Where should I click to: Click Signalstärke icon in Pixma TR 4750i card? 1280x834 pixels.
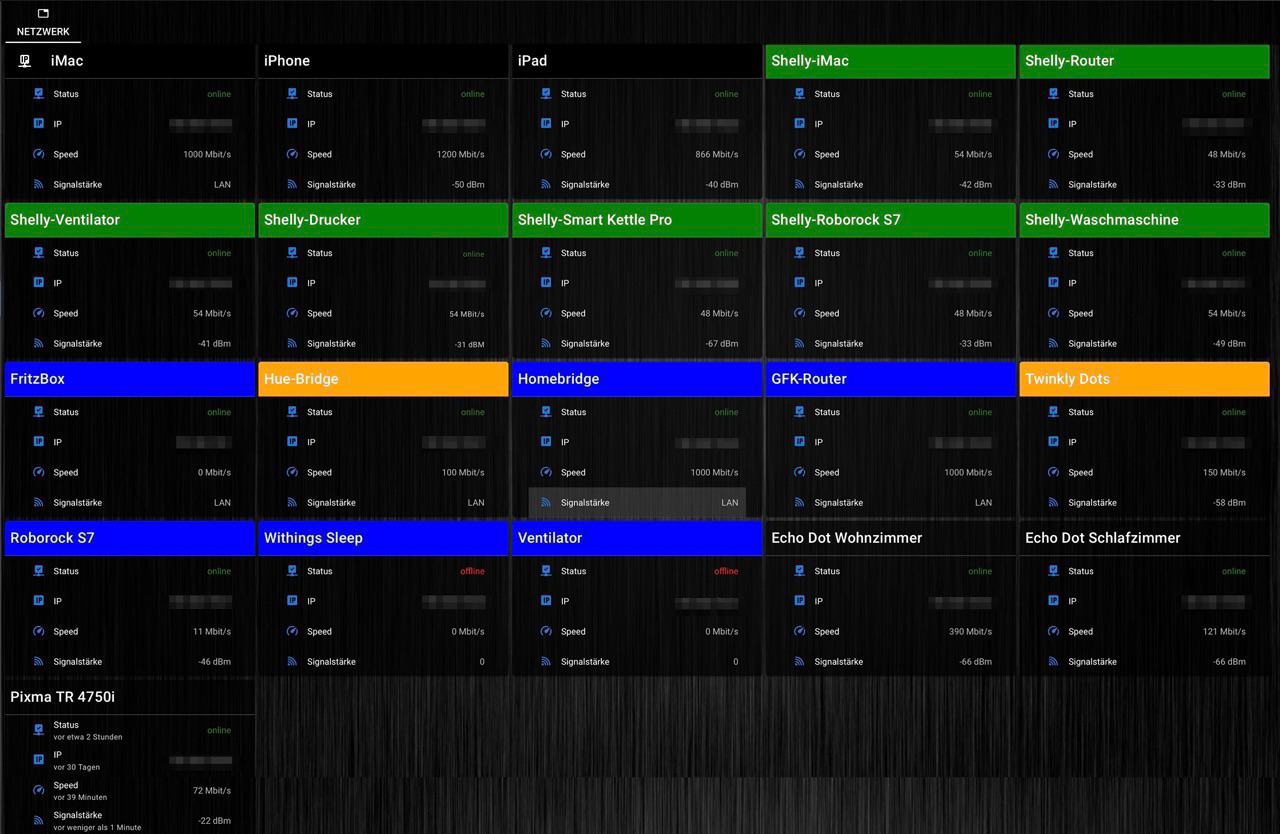(38, 820)
